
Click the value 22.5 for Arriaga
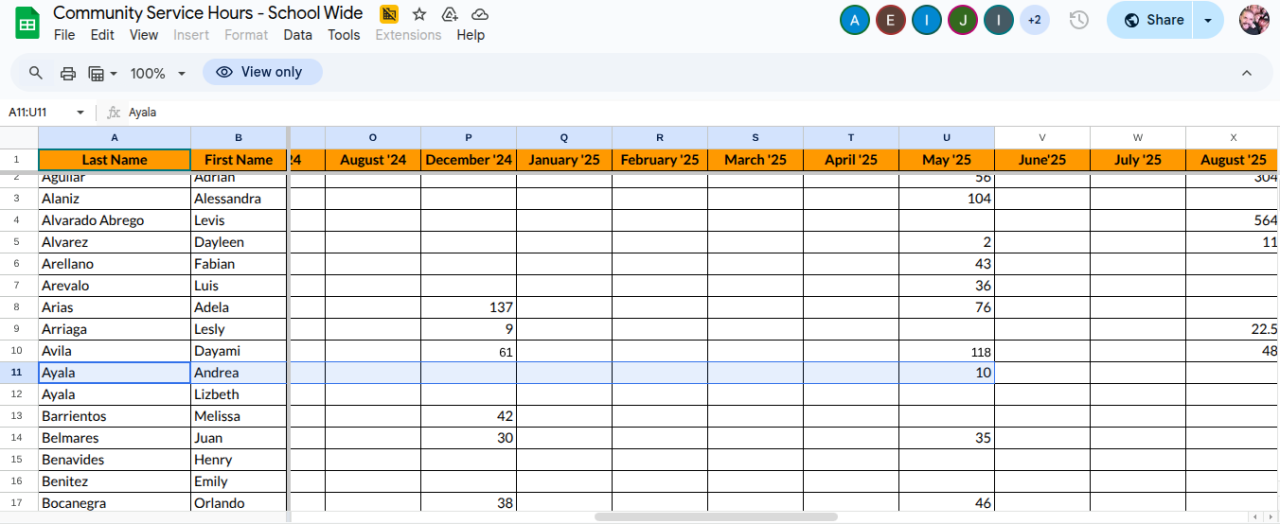click(x=1233, y=329)
